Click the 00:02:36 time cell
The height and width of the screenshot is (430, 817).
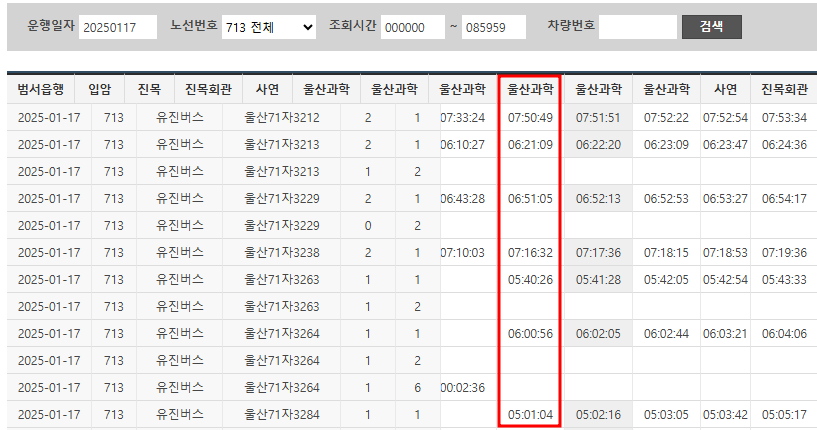[462, 387]
